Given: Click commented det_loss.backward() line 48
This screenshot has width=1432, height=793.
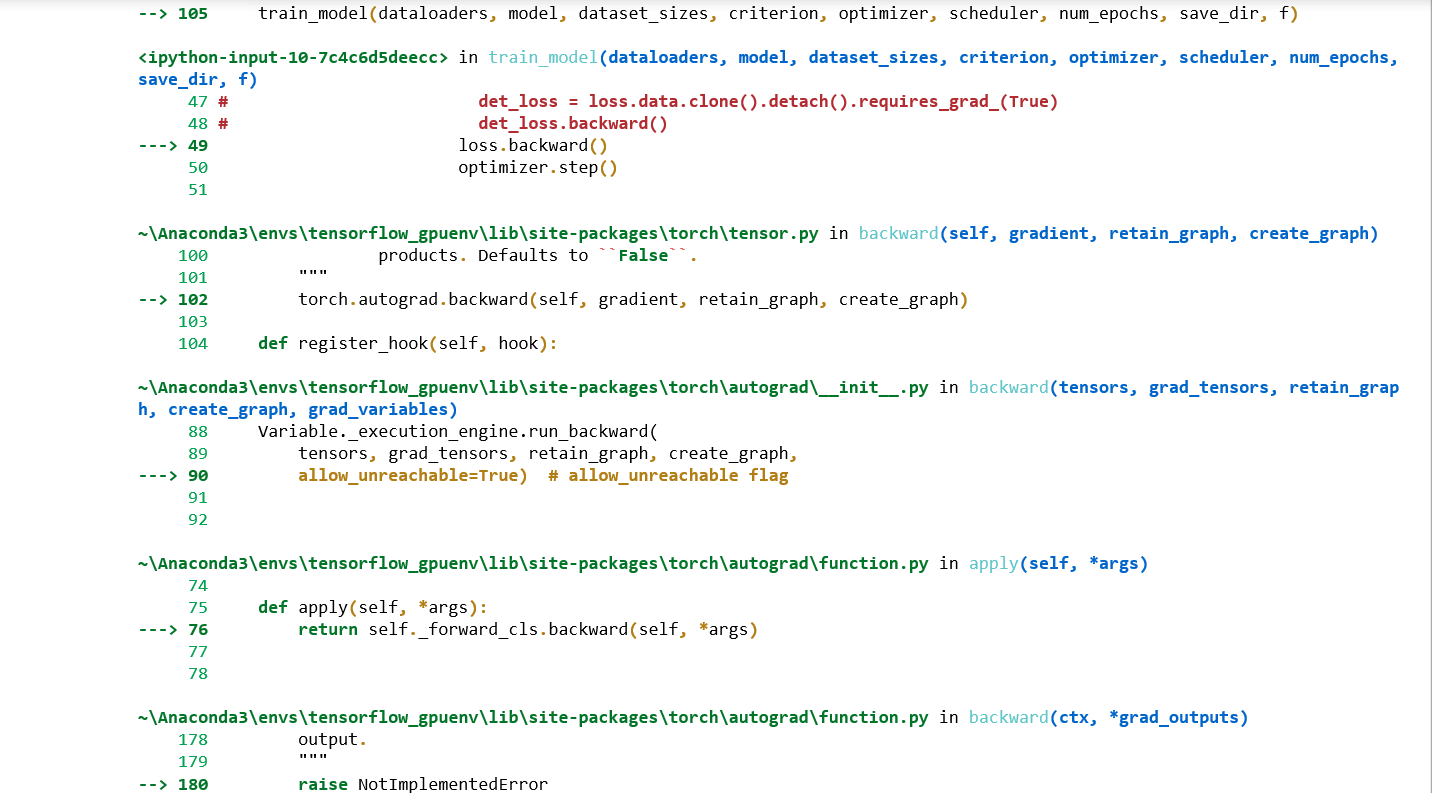Looking at the screenshot, I should [573, 123].
